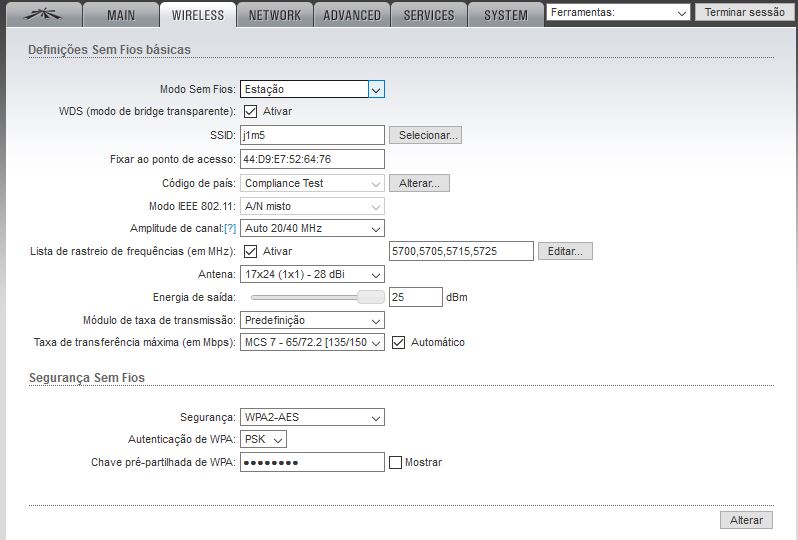This screenshot has height=540, width=798.
Task: Toggle the Automático checkbox
Action: coord(398,343)
